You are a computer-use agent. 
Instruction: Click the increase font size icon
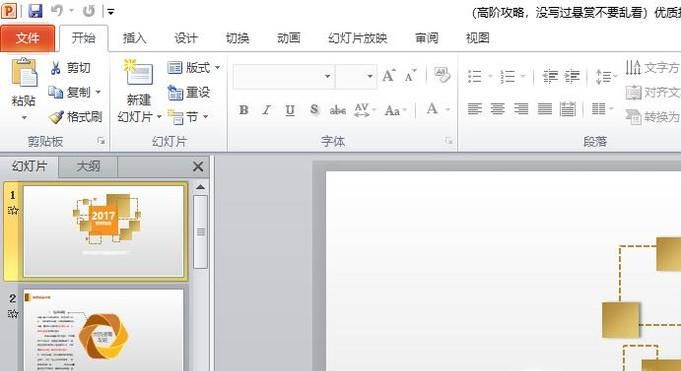click(389, 76)
